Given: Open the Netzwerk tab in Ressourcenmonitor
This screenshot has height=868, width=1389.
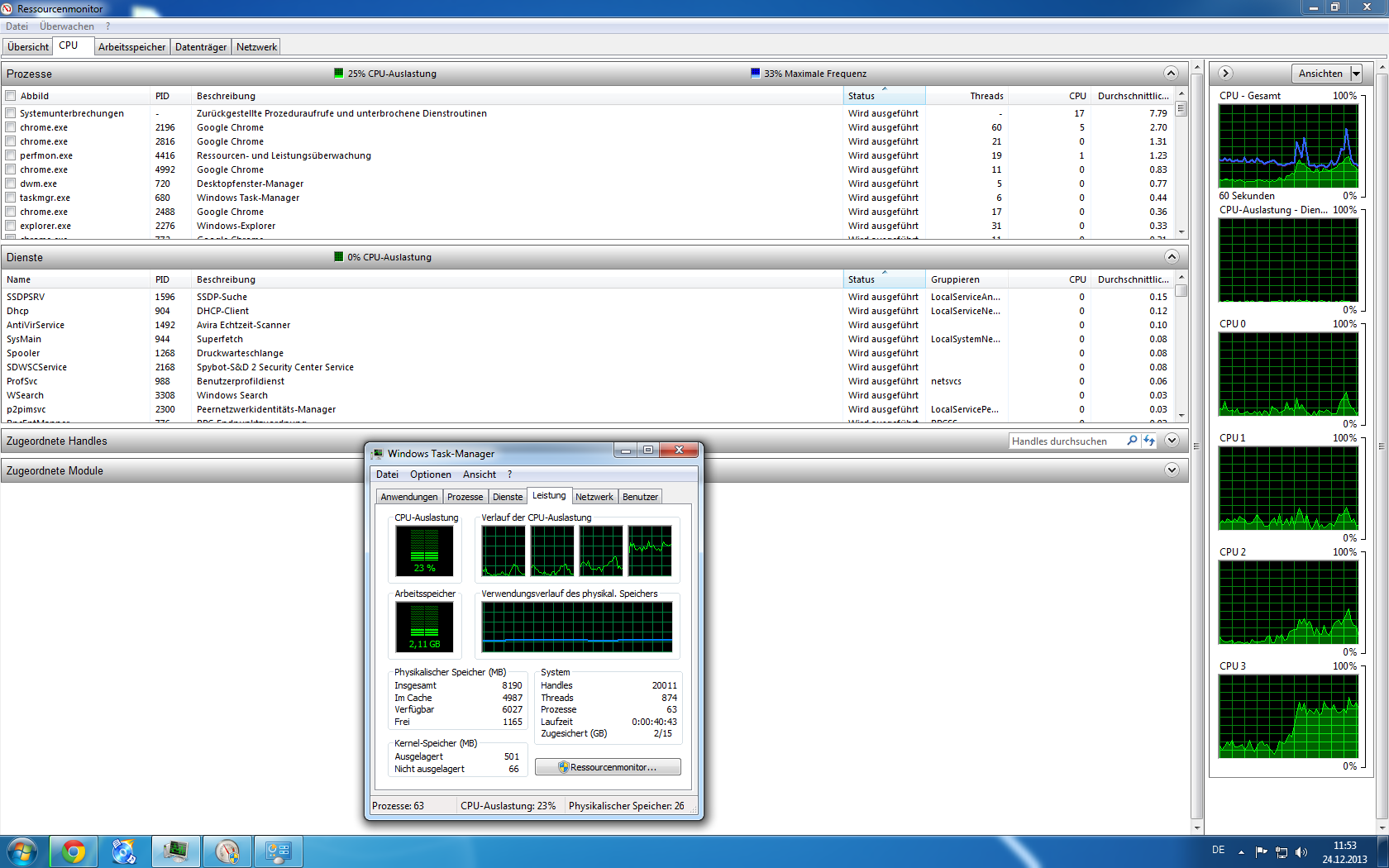Looking at the screenshot, I should [256, 47].
